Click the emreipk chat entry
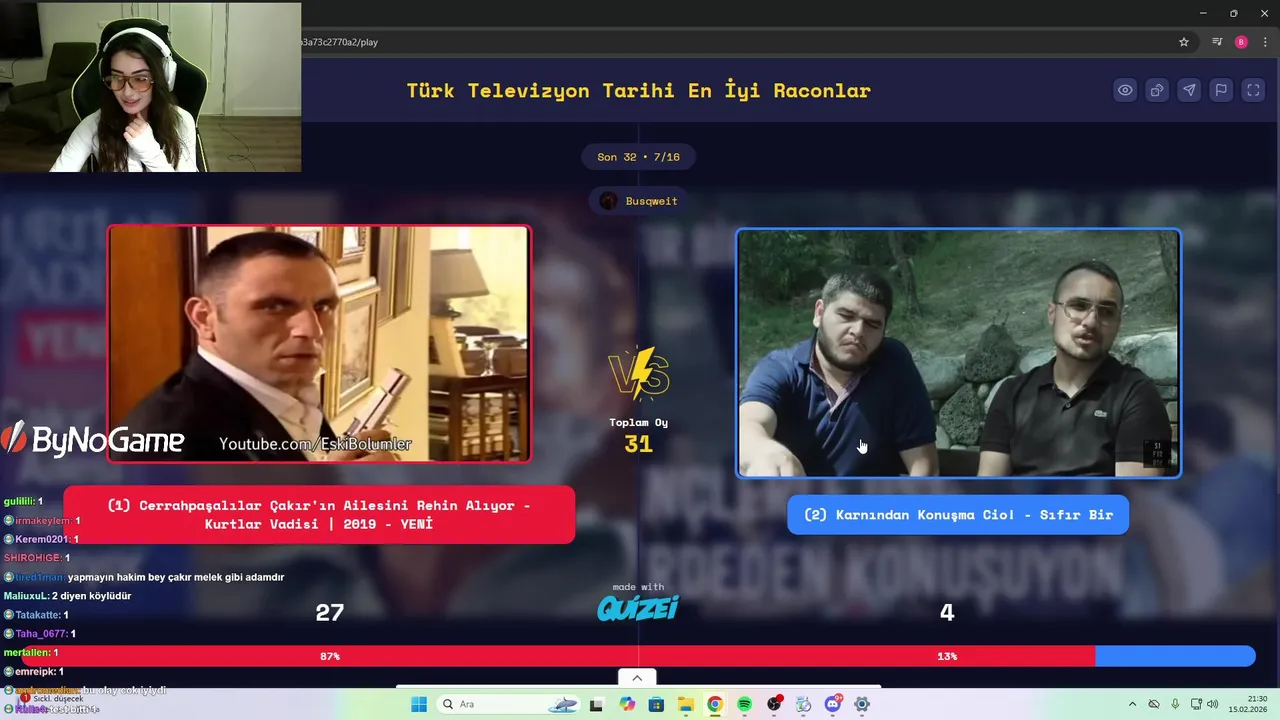This screenshot has height=720, width=1280. [34, 672]
